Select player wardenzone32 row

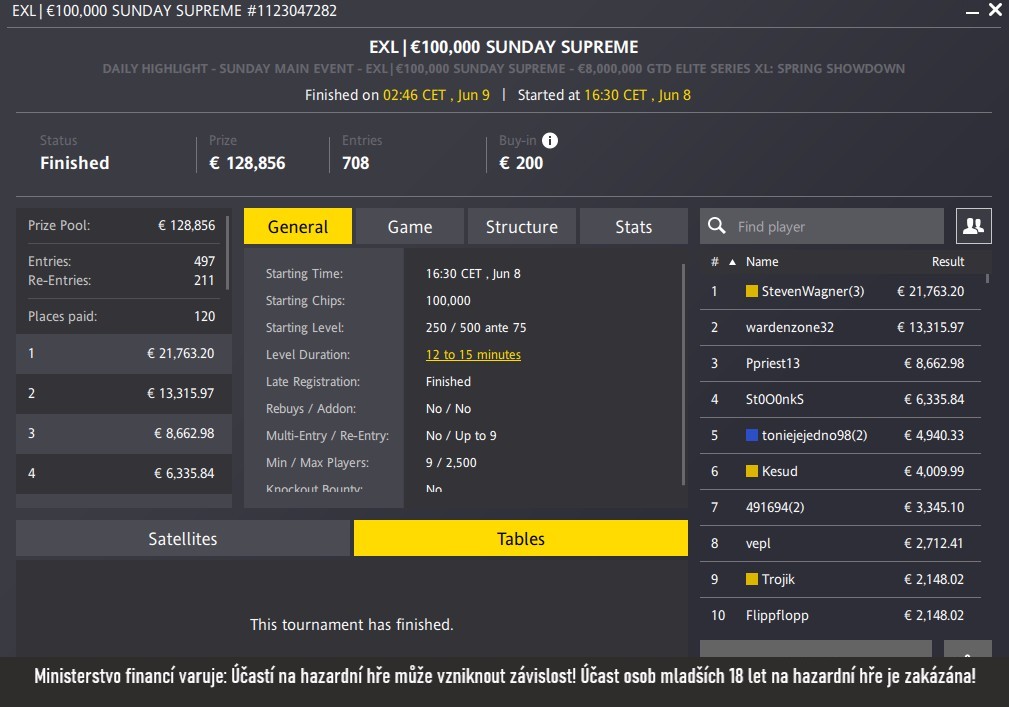pyautogui.click(x=840, y=328)
